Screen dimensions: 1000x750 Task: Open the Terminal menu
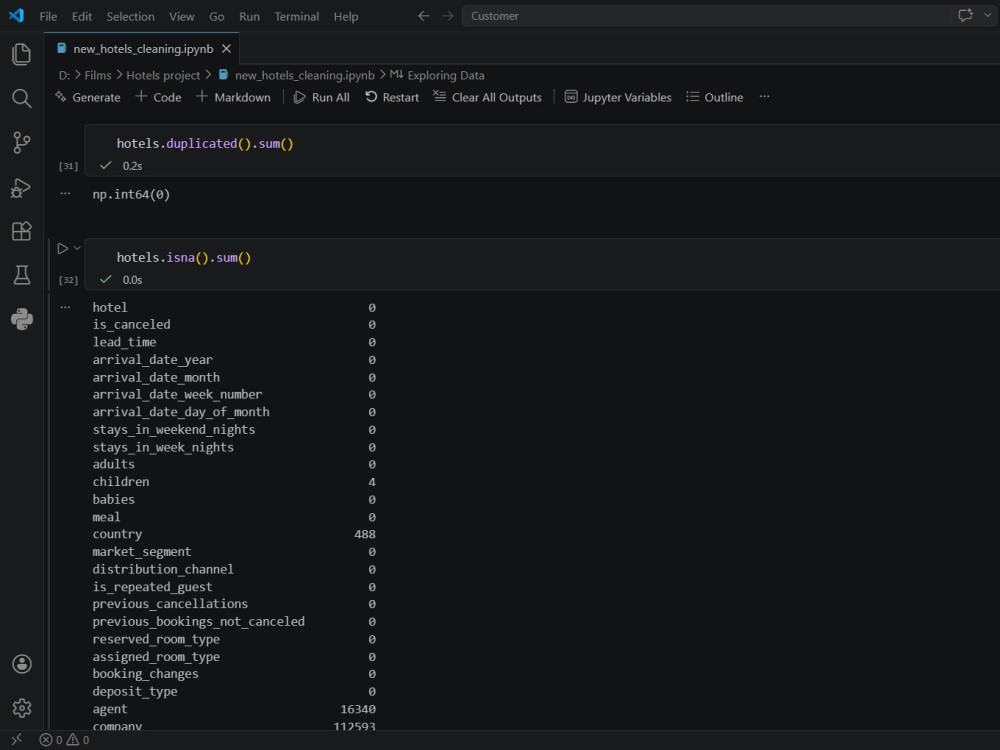pos(297,17)
